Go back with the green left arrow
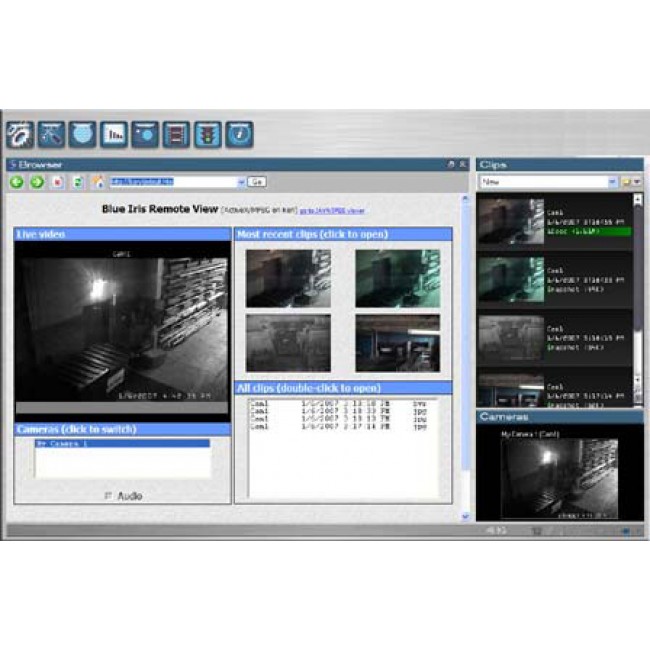 click(x=17, y=182)
